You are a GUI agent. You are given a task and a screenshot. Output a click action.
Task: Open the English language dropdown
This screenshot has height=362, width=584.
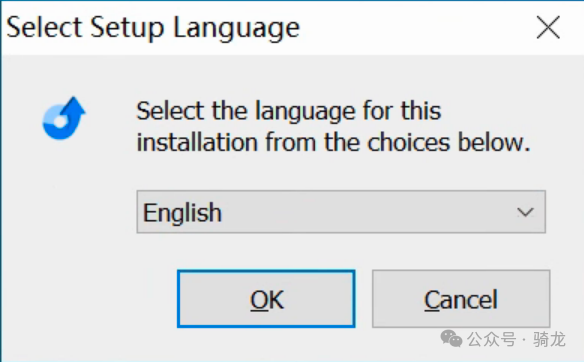click(341, 212)
